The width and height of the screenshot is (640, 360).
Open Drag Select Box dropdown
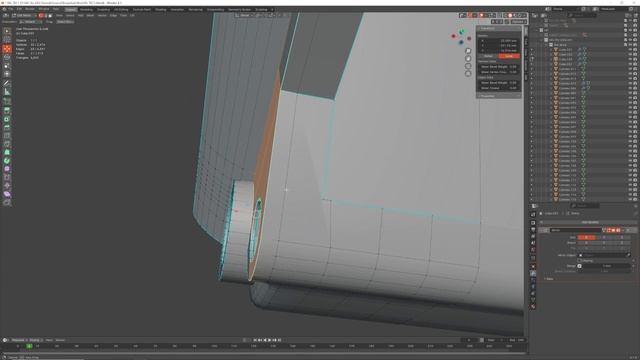click(65, 22)
